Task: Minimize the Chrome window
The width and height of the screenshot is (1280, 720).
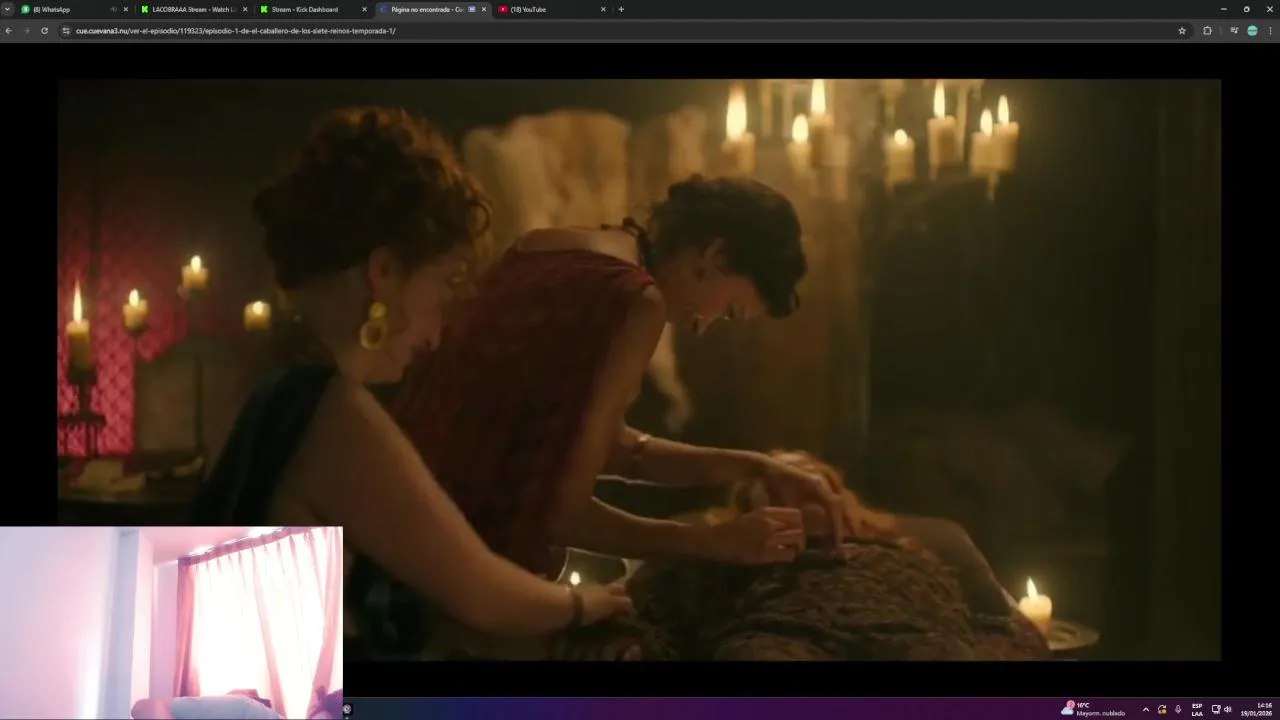Action: (1223, 9)
